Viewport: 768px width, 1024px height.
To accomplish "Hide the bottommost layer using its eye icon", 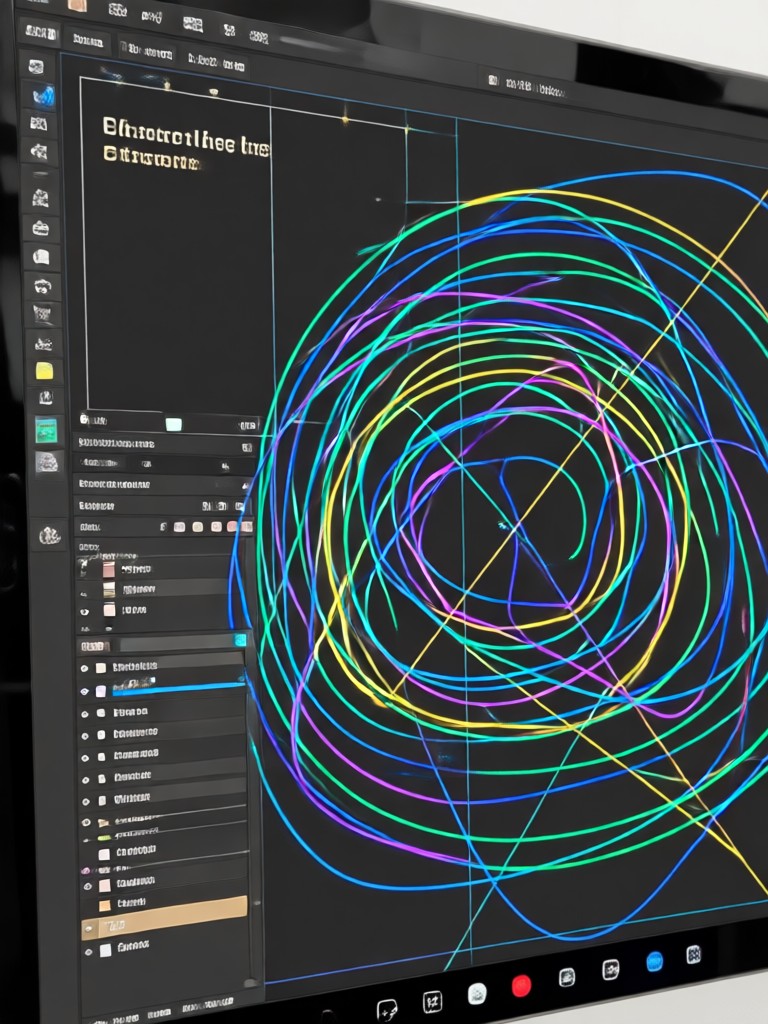I will [x=89, y=952].
